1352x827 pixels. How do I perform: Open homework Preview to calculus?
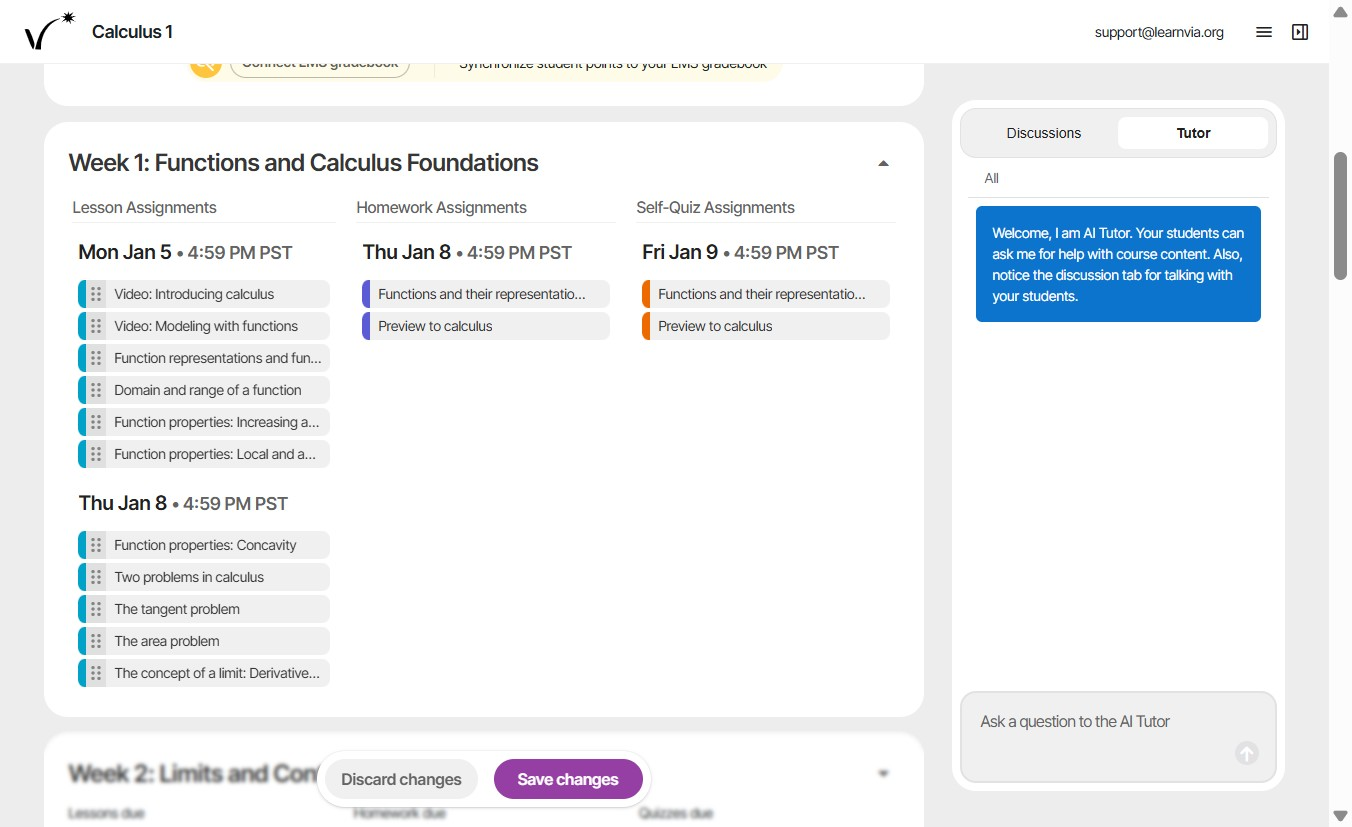[x=486, y=326]
